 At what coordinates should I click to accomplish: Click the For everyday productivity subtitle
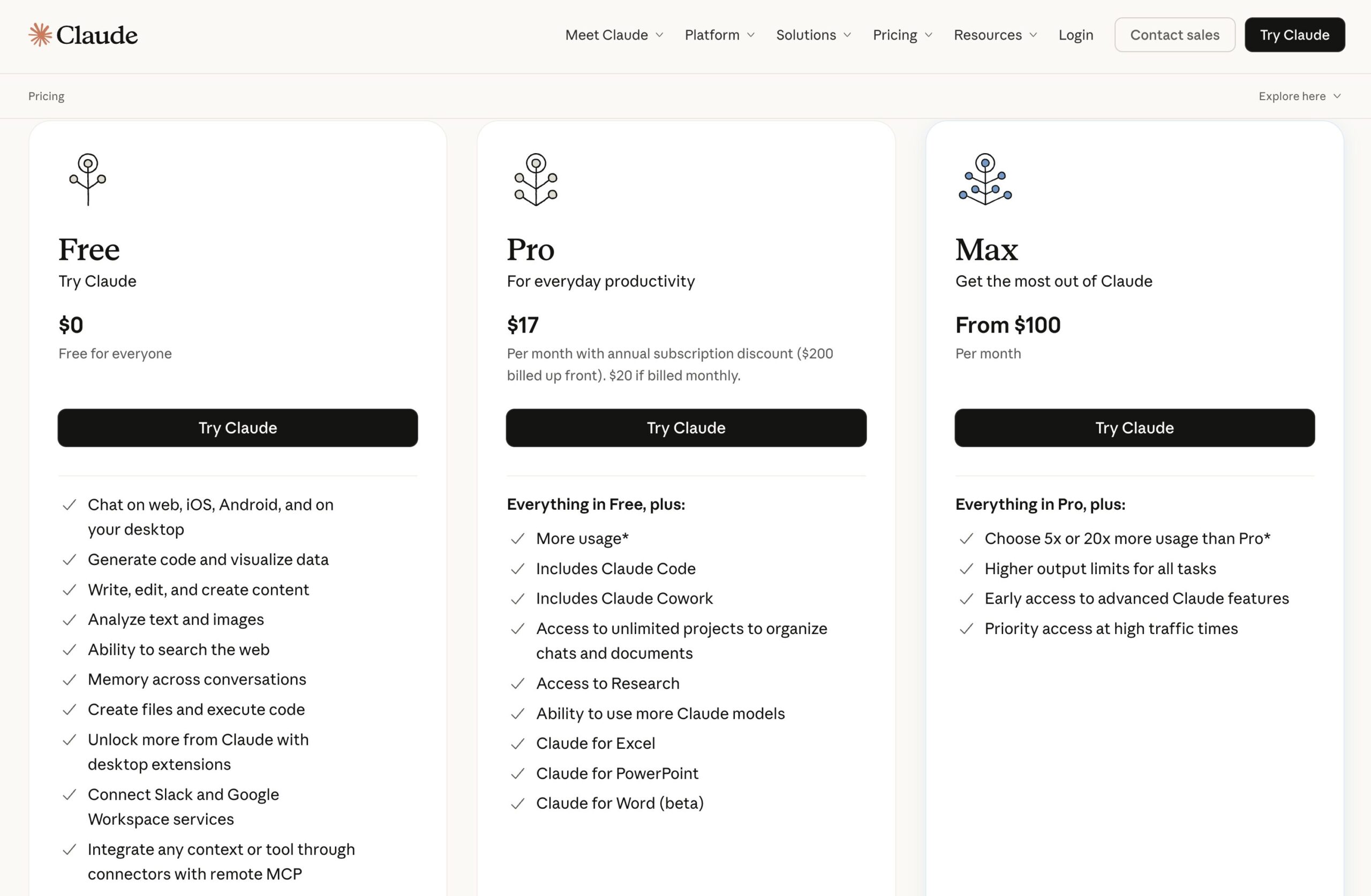601,281
